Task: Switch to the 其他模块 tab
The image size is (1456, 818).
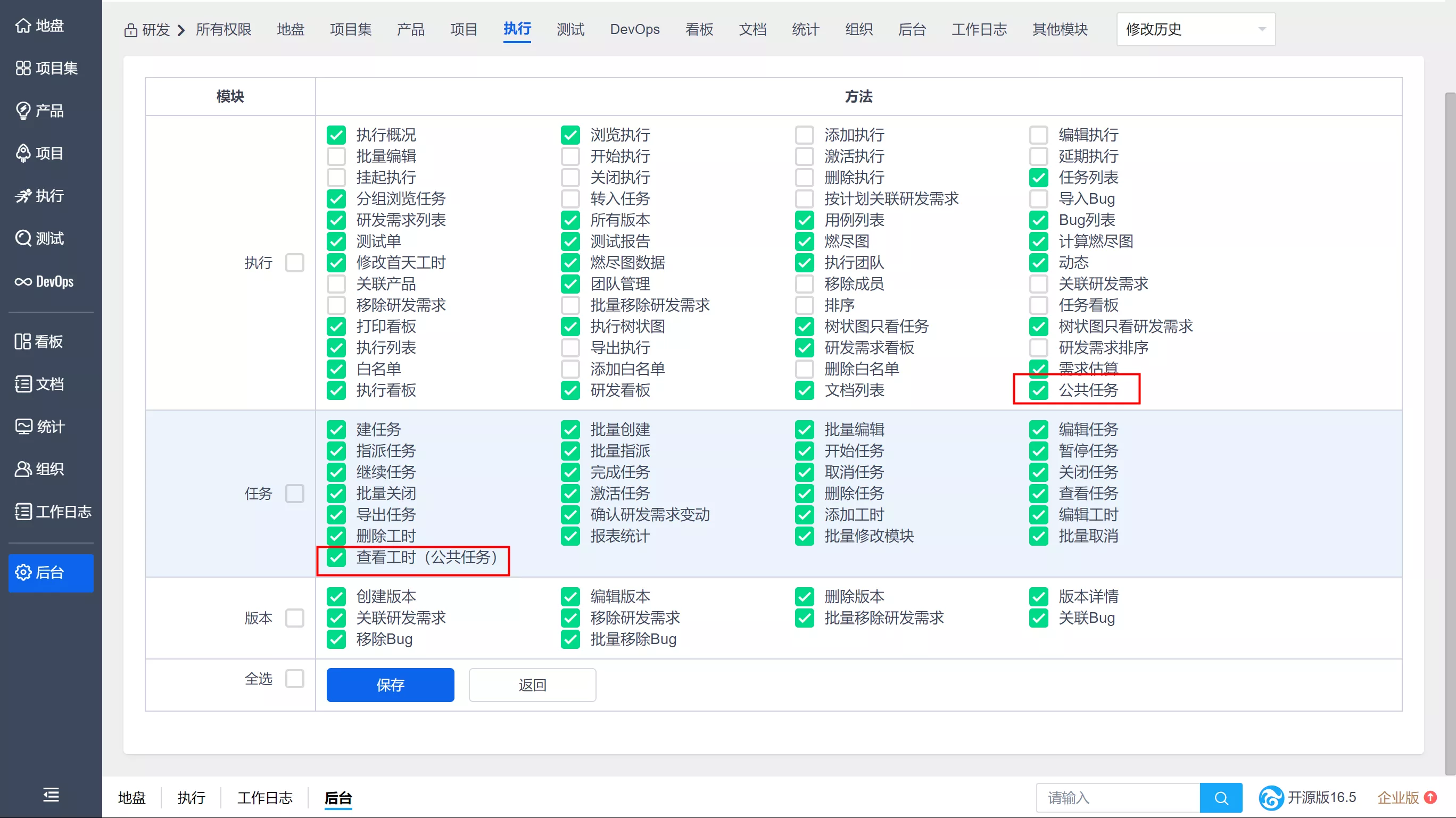Action: pos(1060,29)
